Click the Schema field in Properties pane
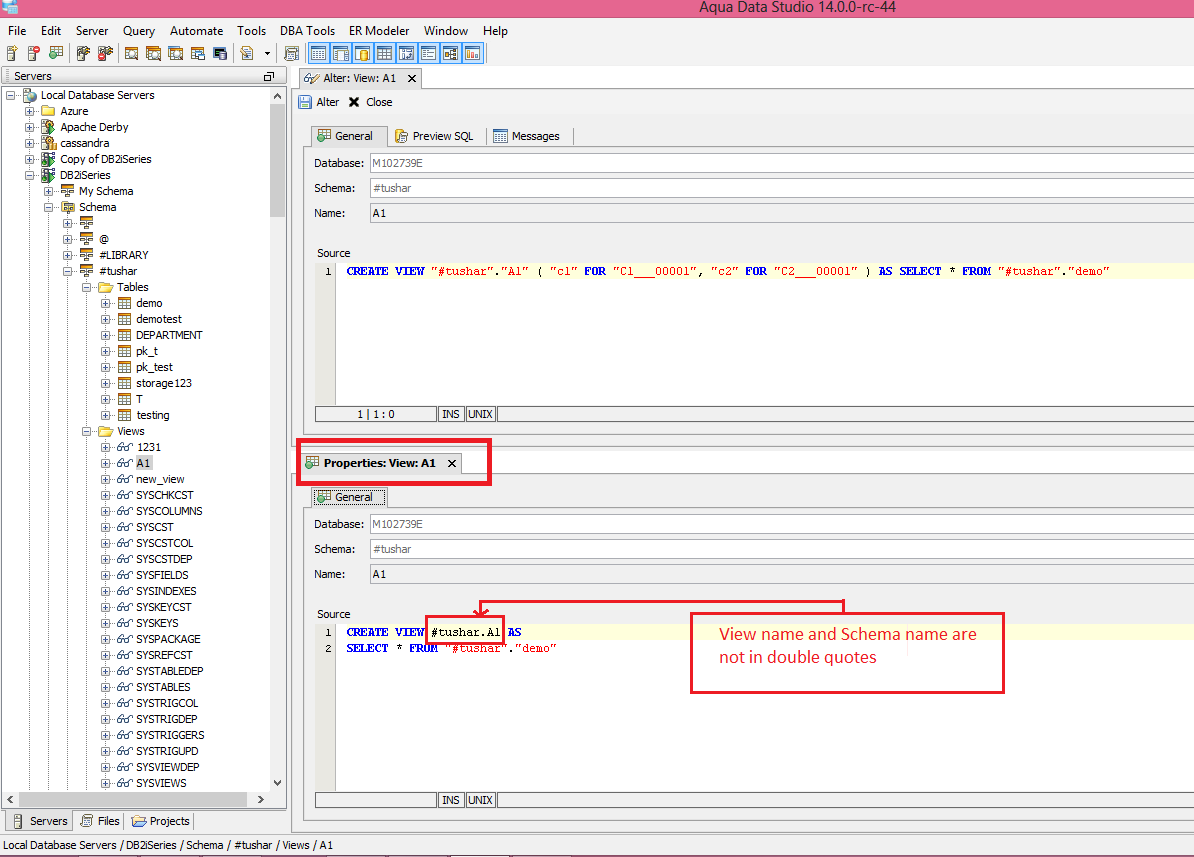This screenshot has height=857, width=1194. 781,549
